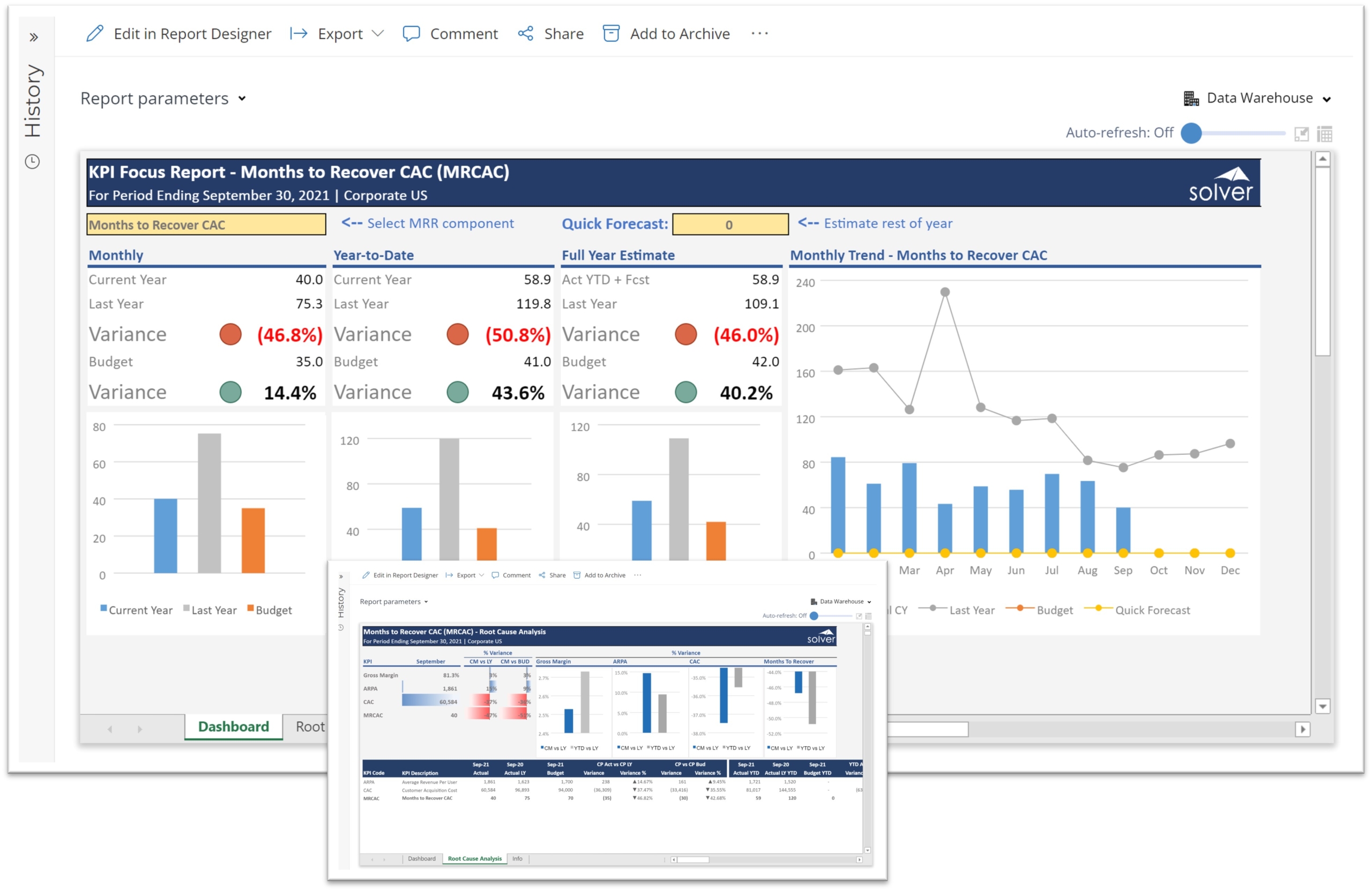The width and height of the screenshot is (1372, 891).
Task: Open the more options ellipsis menu
Action: click(759, 33)
